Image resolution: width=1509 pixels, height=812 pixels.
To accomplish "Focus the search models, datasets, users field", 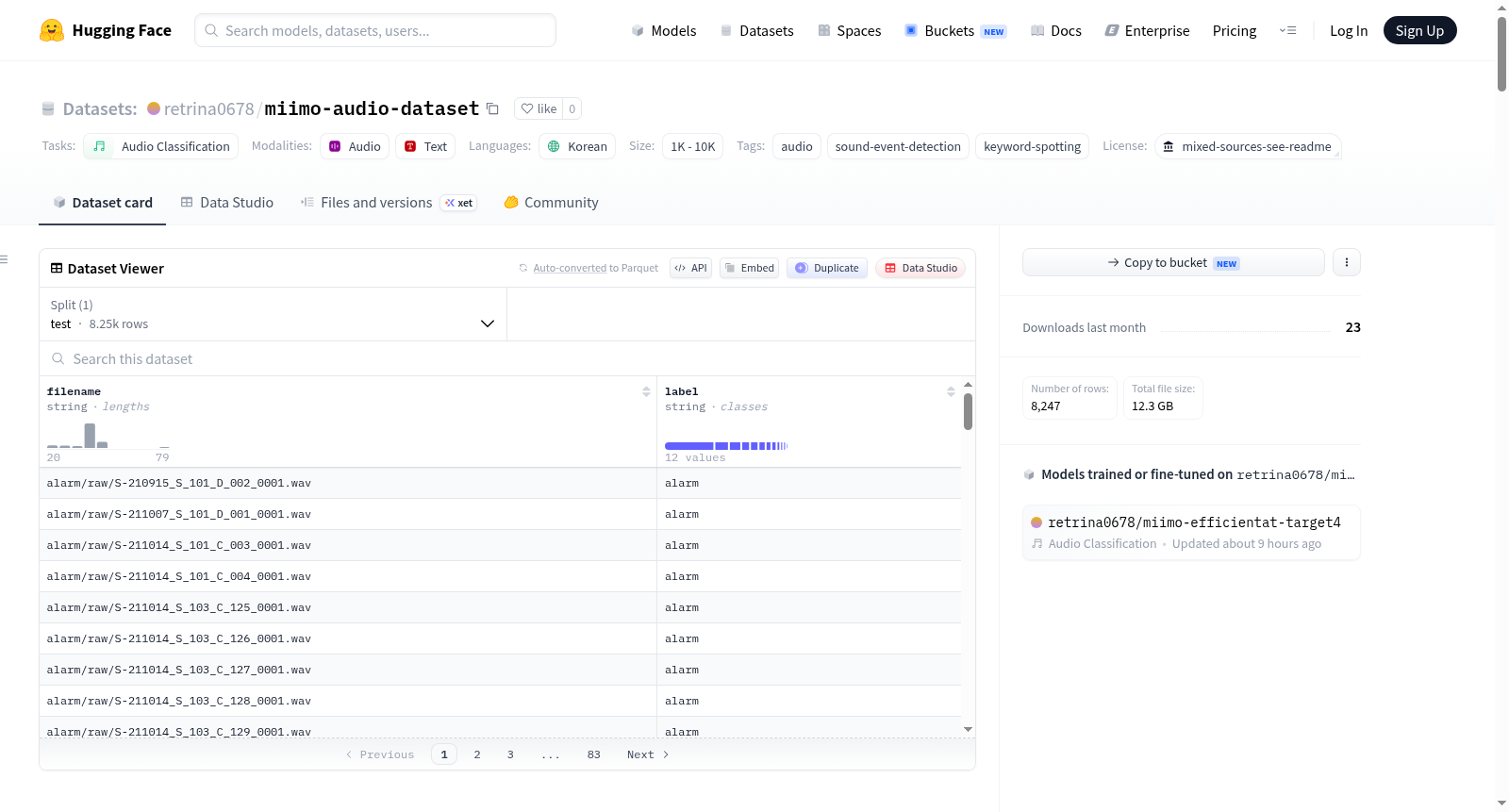I will coord(375,30).
